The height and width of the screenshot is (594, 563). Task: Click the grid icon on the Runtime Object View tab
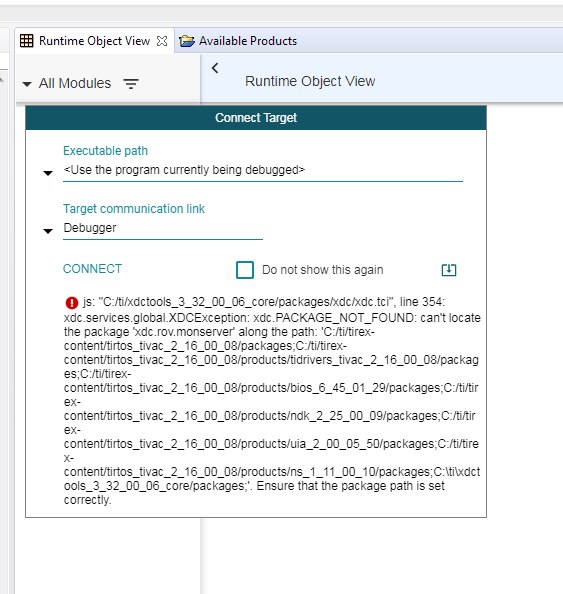pyautogui.click(x=27, y=41)
